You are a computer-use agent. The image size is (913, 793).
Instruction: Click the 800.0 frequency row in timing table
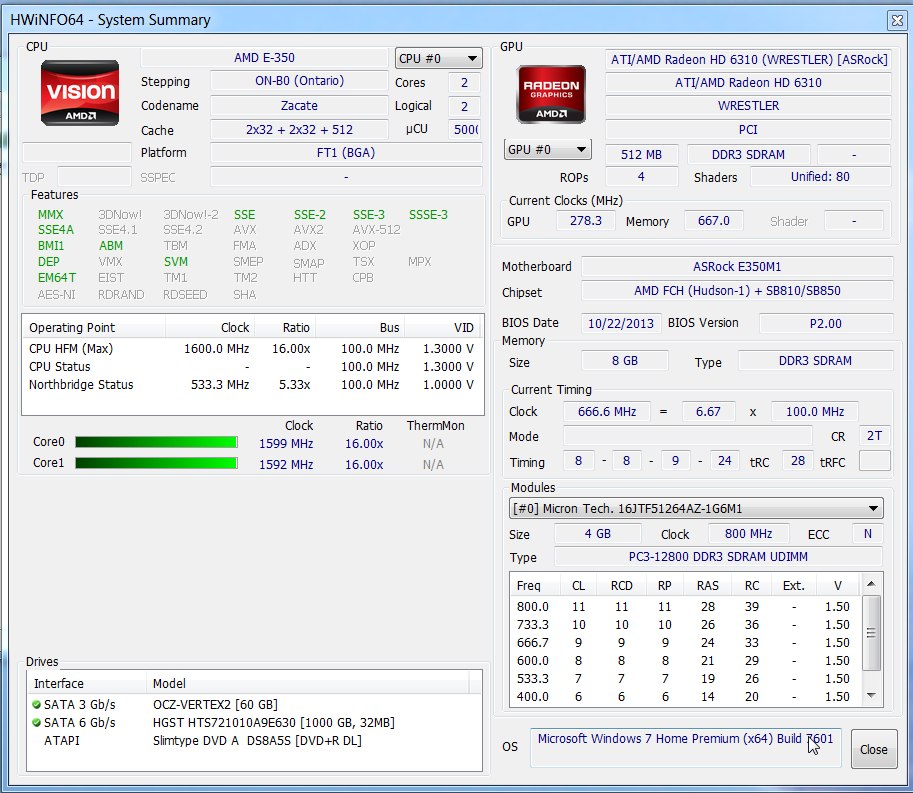pos(686,607)
